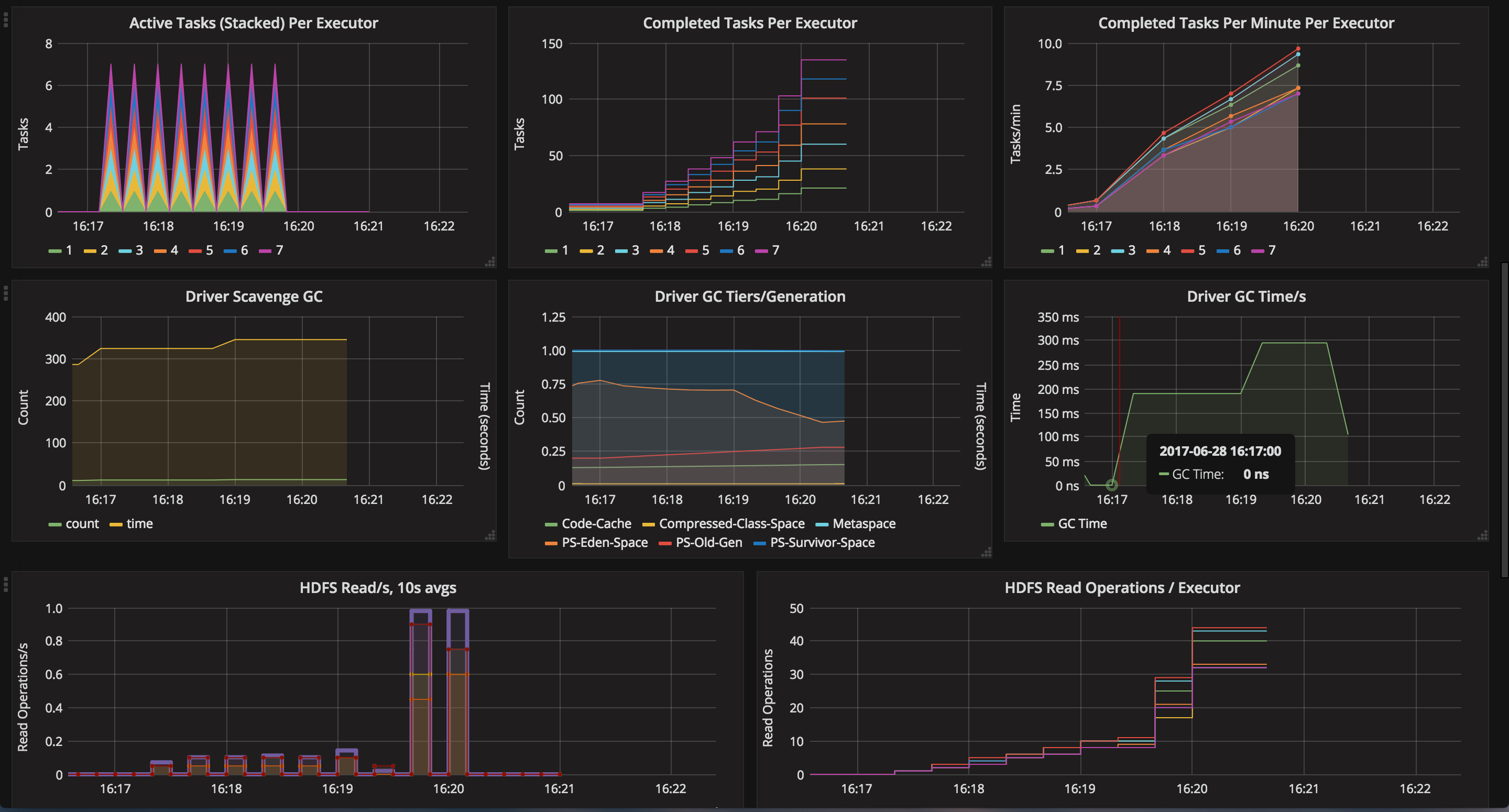The width and height of the screenshot is (1509, 812).
Task: Open Driver GC Time/s panel title dropdown
Action: (1246, 297)
